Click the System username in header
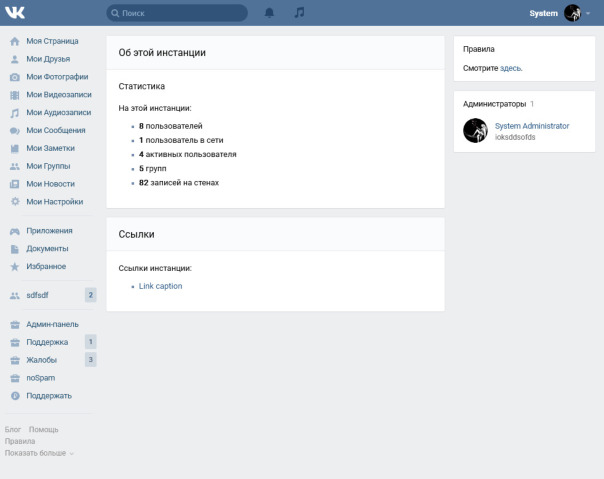The width and height of the screenshot is (604, 479). pyautogui.click(x=544, y=13)
